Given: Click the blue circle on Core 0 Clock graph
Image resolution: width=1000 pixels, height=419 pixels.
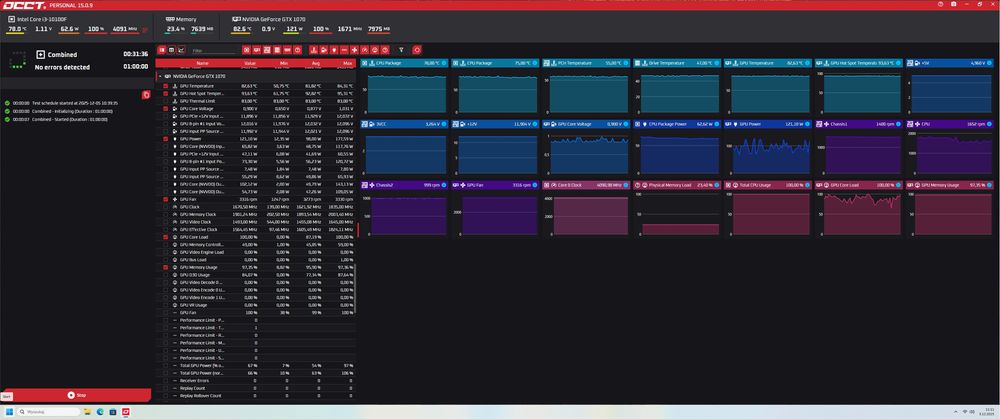Looking at the screenshot, I should click(626, 185).
